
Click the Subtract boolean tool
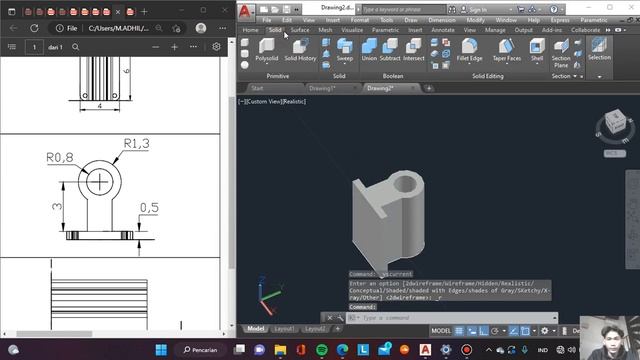[390, 50]
